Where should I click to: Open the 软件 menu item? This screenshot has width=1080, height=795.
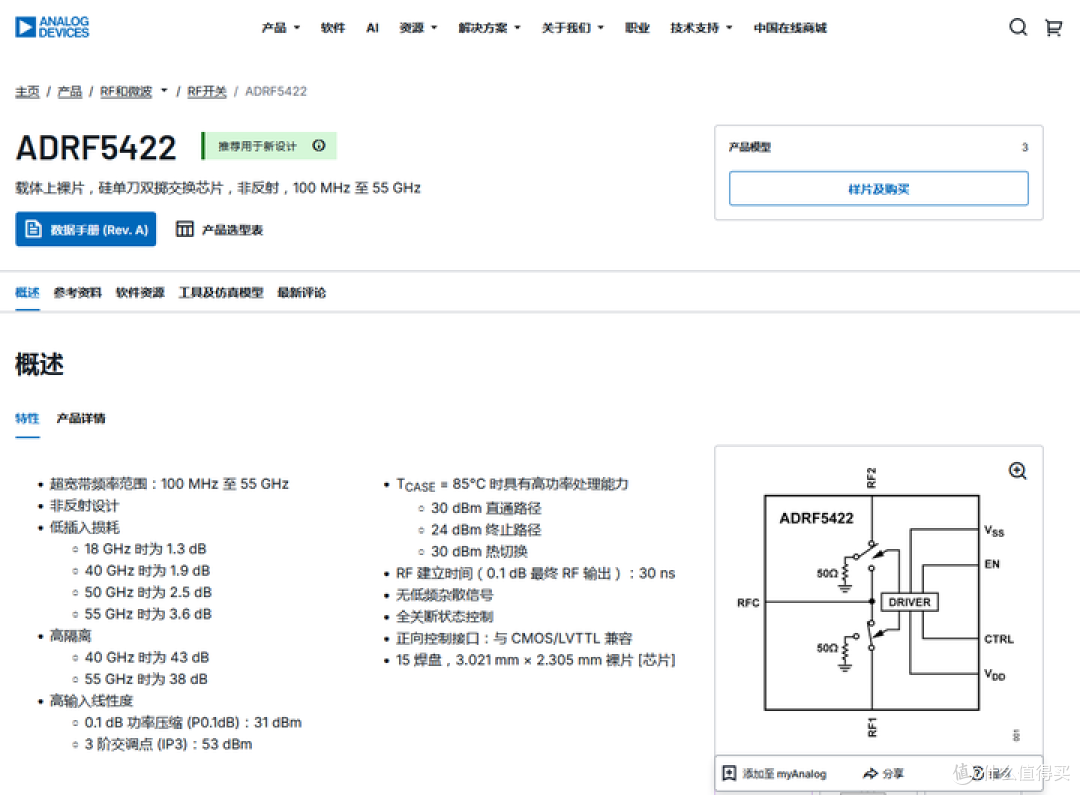333,28
